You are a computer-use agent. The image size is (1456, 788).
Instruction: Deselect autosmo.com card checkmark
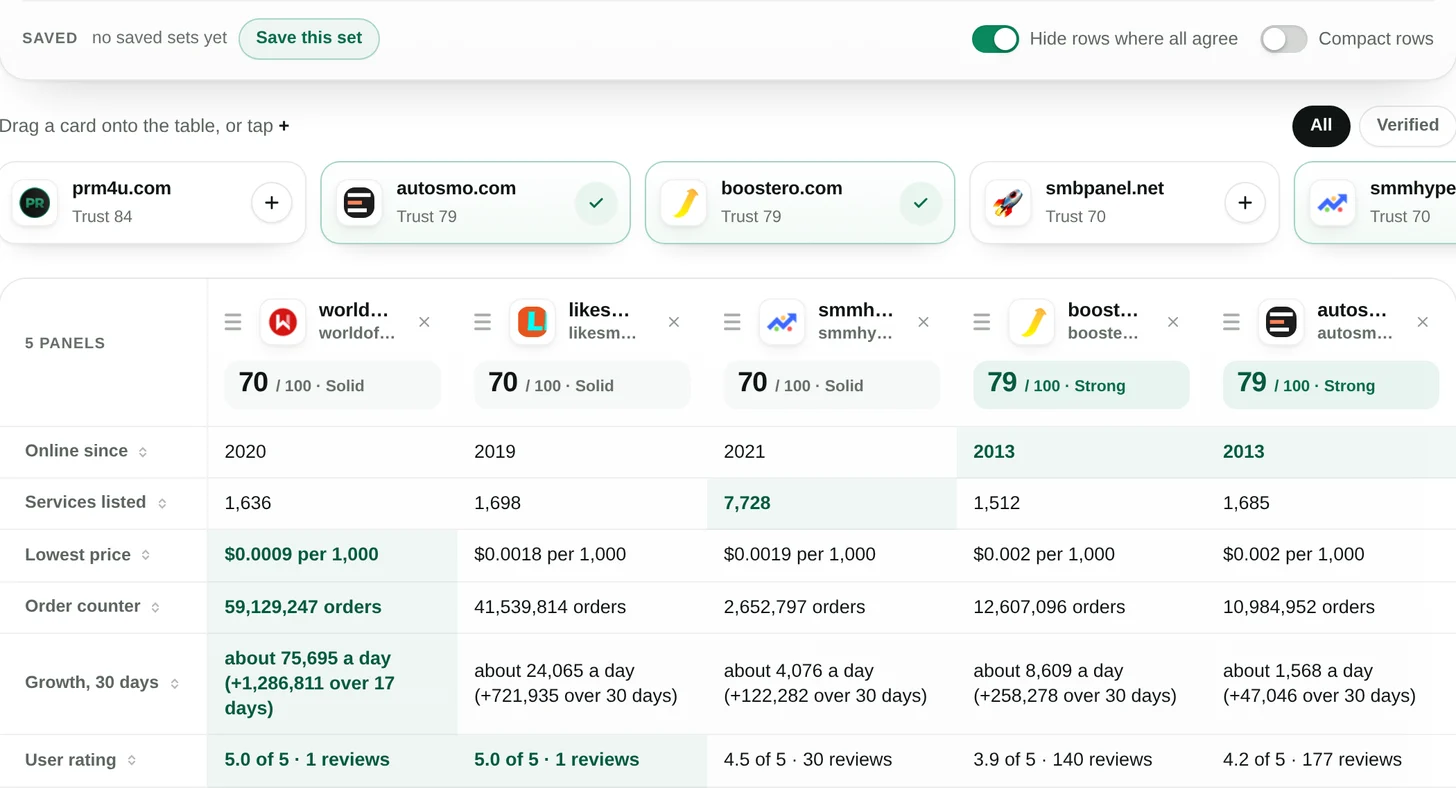coord(596,203)
